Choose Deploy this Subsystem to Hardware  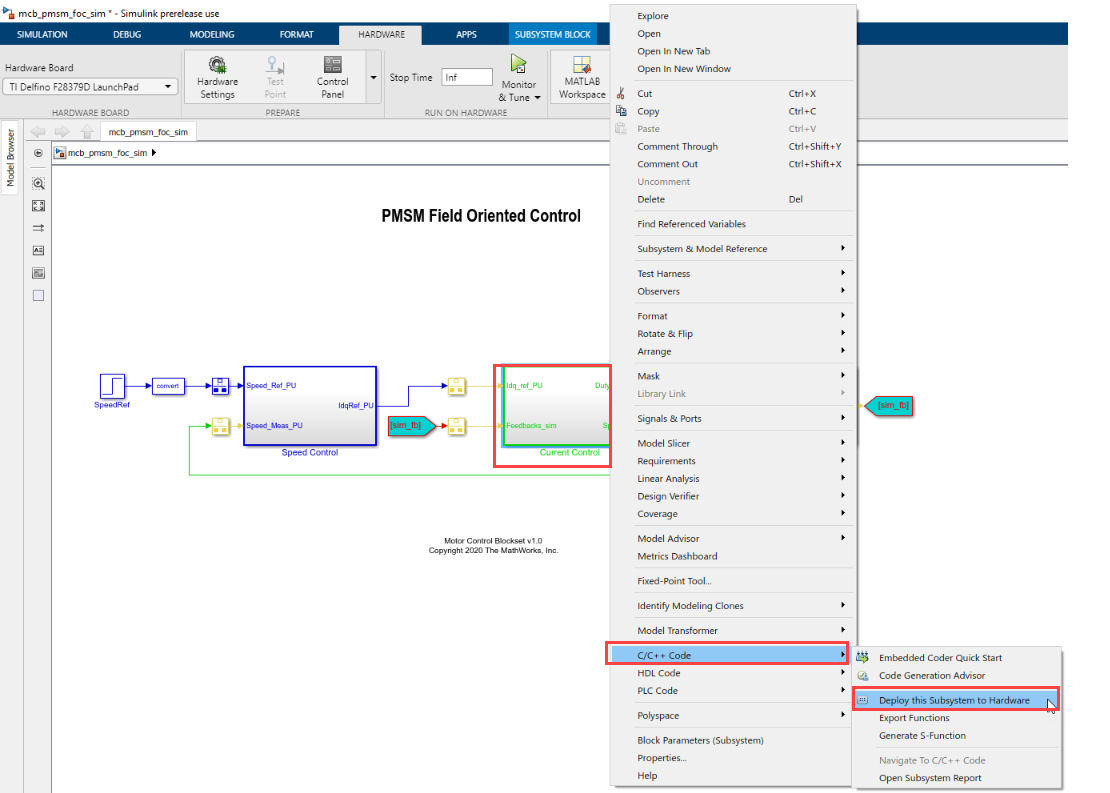(x=953, y=700)
